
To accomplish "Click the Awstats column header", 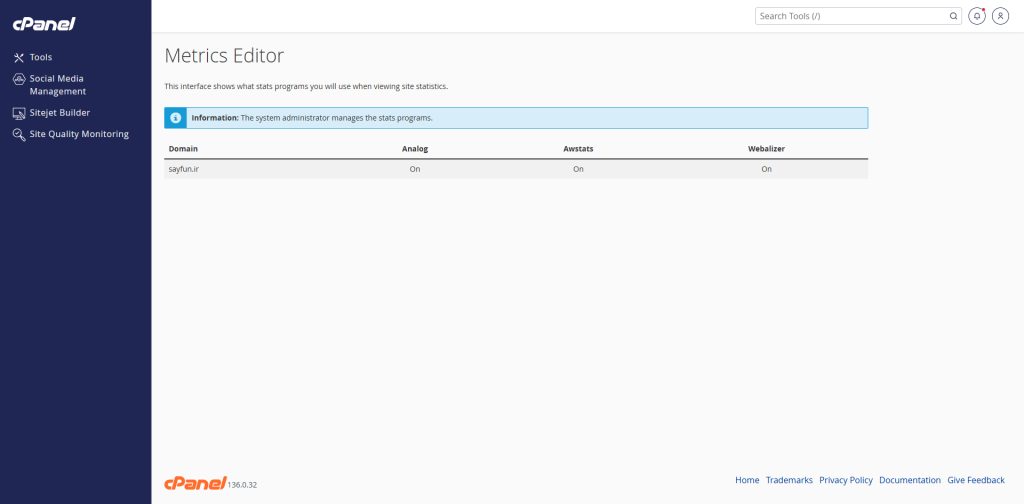I will (x=578, y=149).
